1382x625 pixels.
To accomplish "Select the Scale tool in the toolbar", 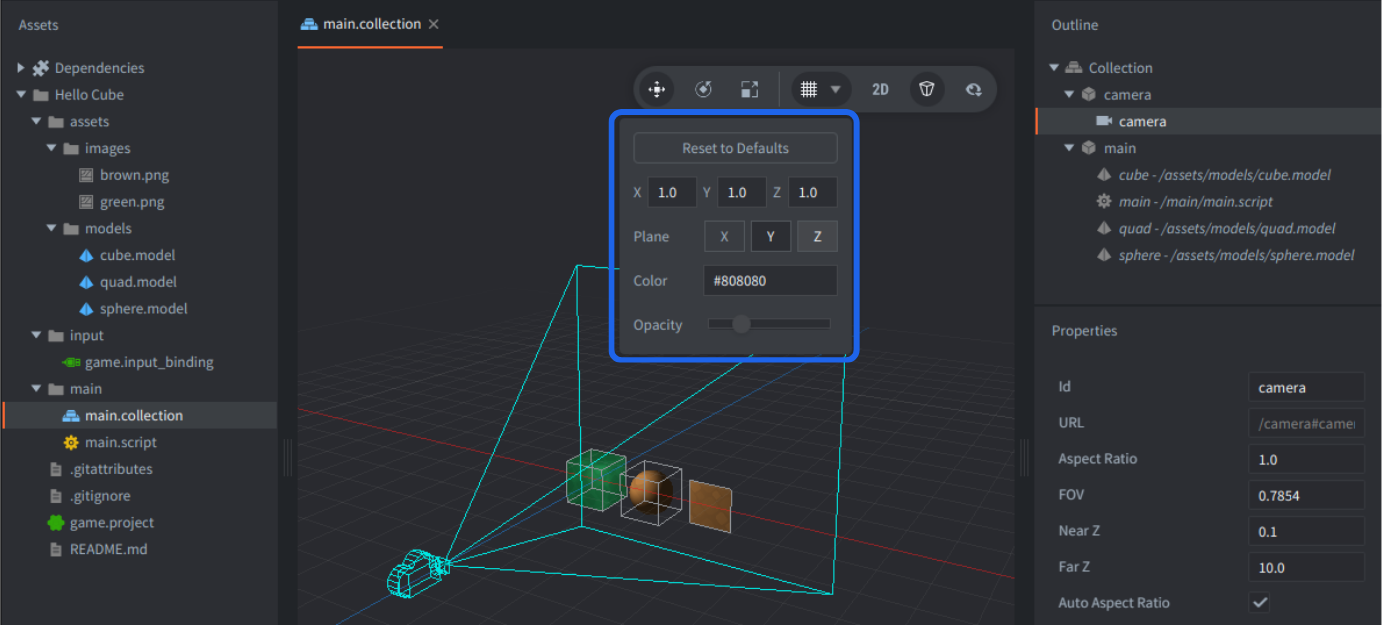I will [x=749, y=89].
